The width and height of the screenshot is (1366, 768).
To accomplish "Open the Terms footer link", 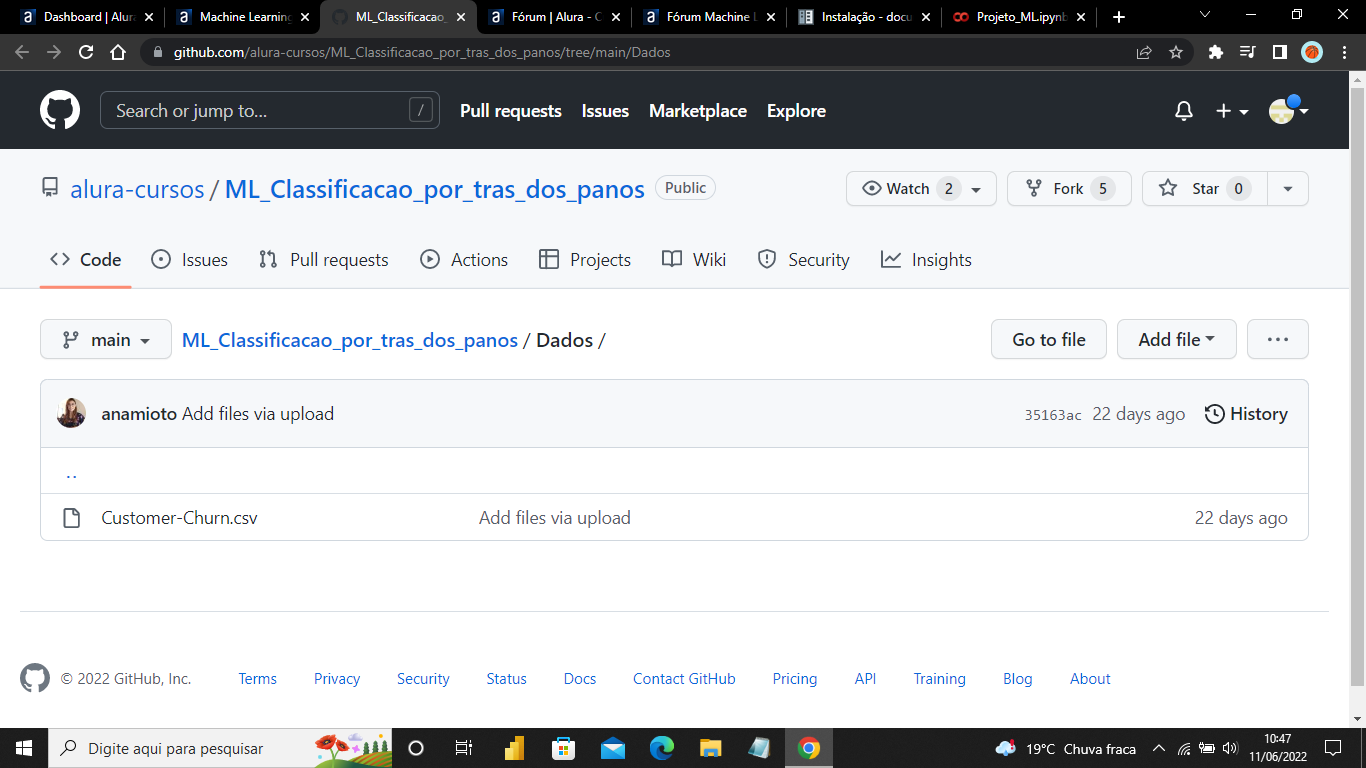I will 257,679.
